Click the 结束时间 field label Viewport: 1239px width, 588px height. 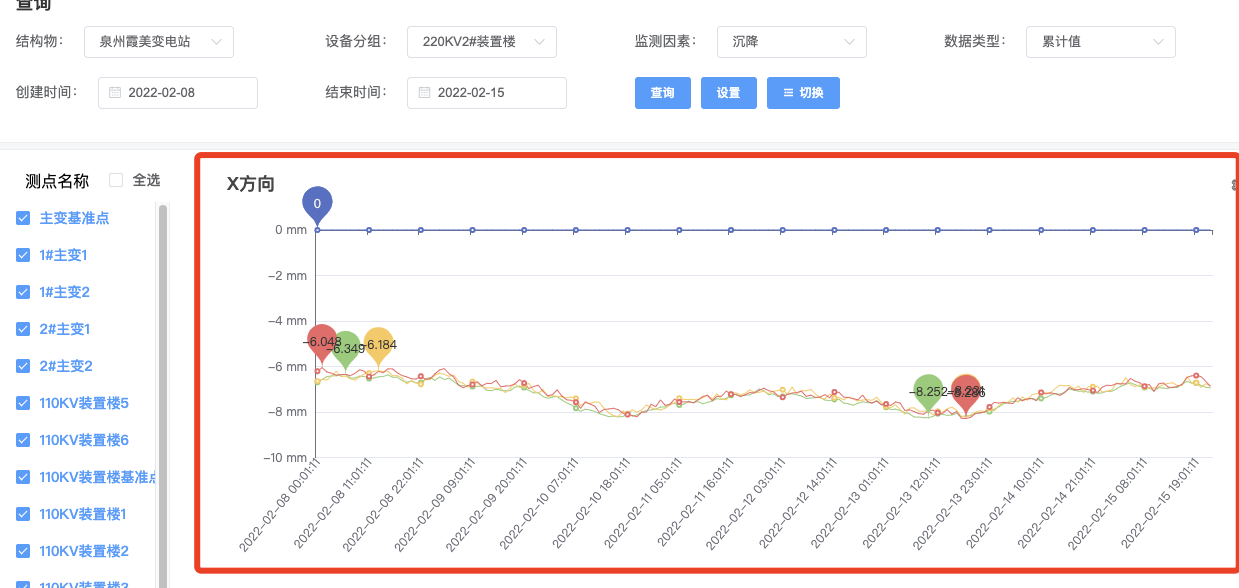pyautogui.click(x=355, y=92)
